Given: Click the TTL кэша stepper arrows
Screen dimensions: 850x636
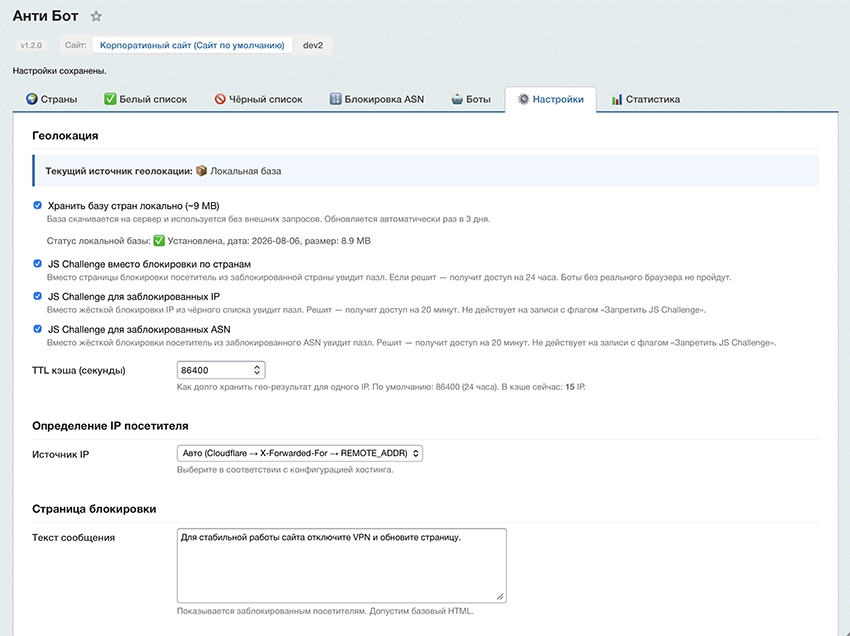Looking at the screenshot, I should [257, 370].
